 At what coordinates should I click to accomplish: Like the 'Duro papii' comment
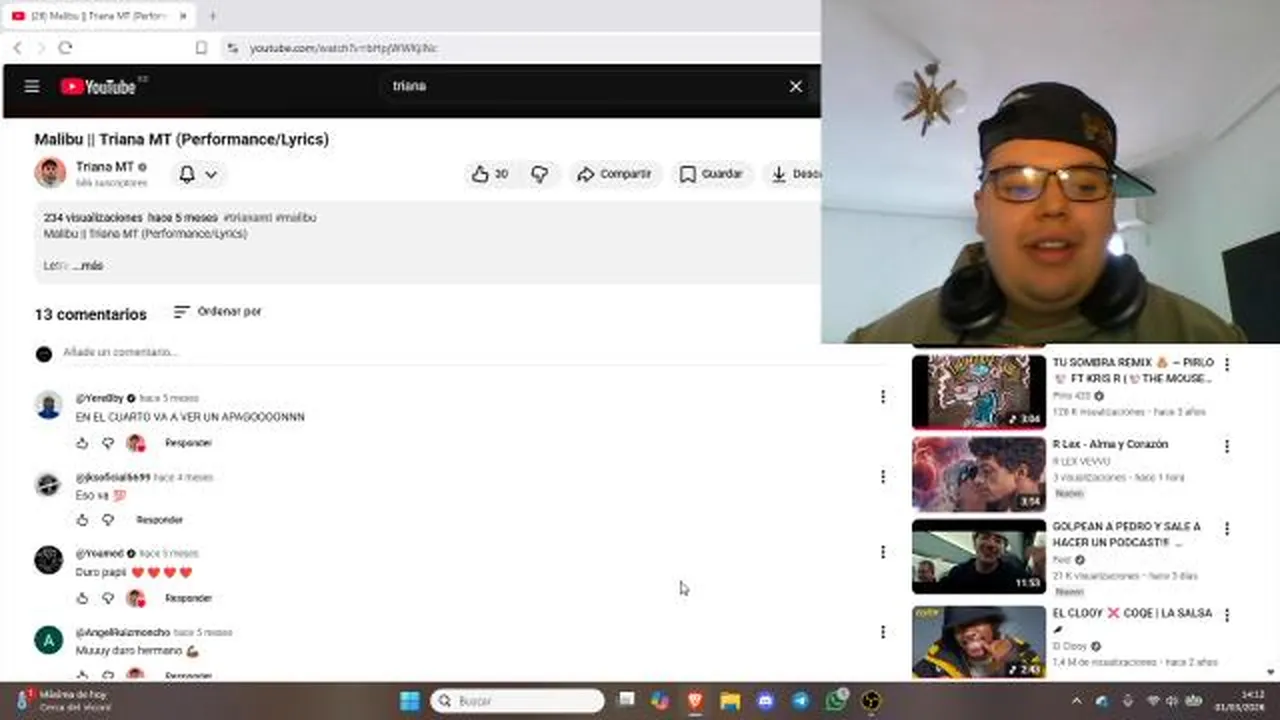tap(82, 598)
